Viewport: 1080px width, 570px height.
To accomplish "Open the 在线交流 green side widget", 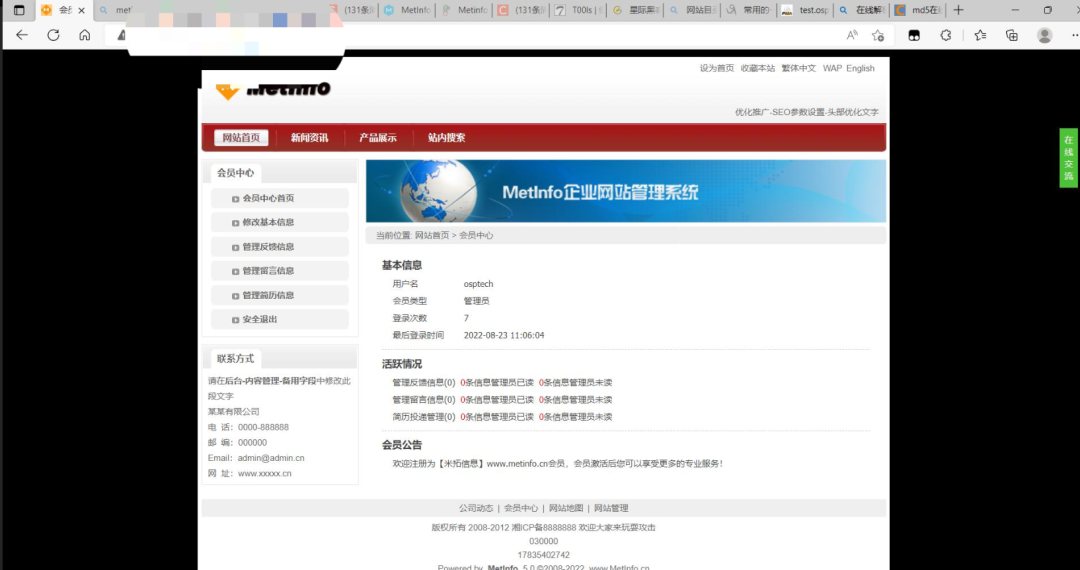I will [x=1068, y=158].
